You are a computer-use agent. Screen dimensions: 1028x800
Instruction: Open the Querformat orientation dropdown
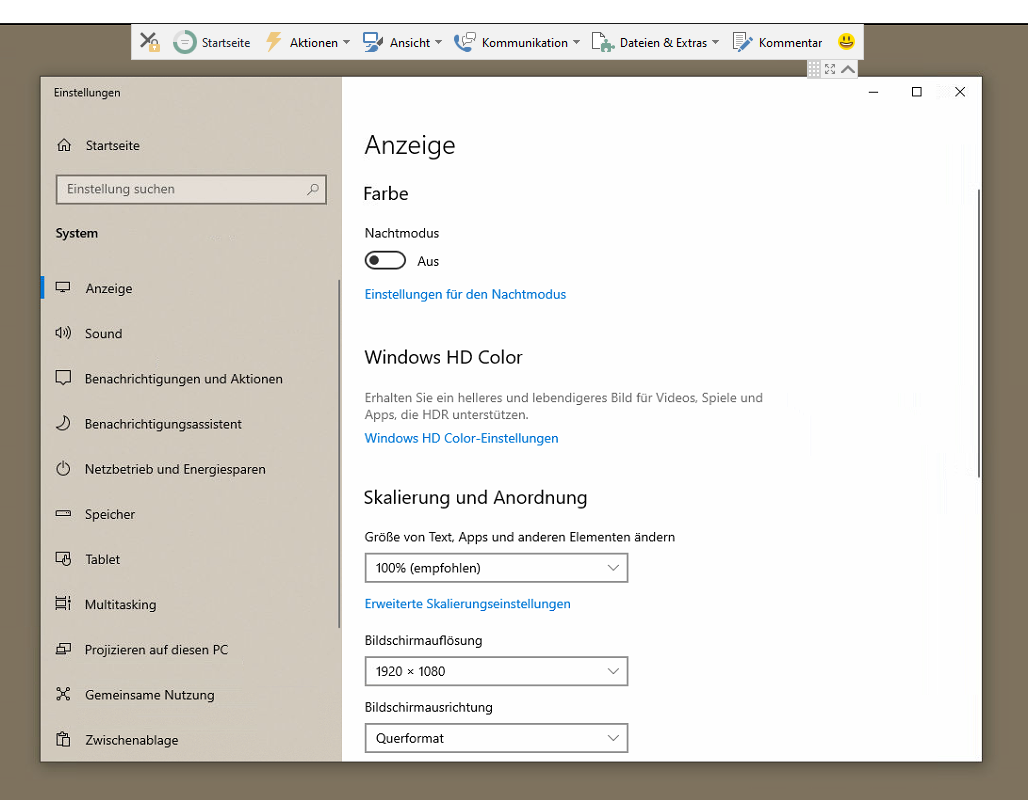click(496, 738)
